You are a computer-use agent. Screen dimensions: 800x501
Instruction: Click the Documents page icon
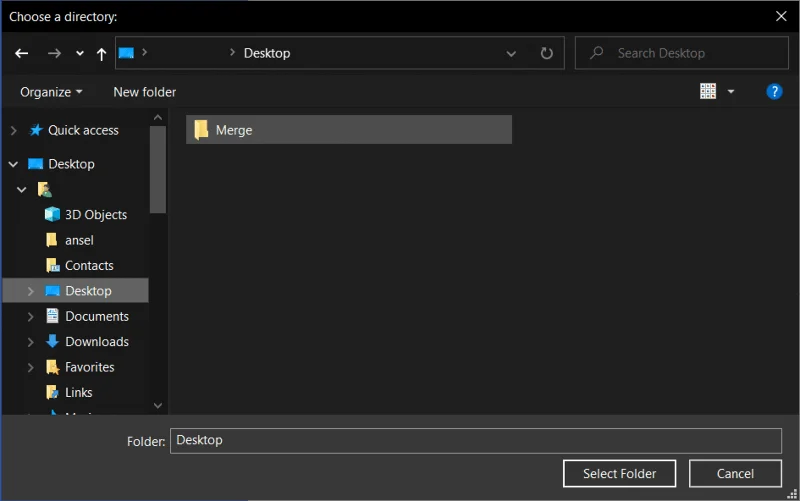coord(52,316)
